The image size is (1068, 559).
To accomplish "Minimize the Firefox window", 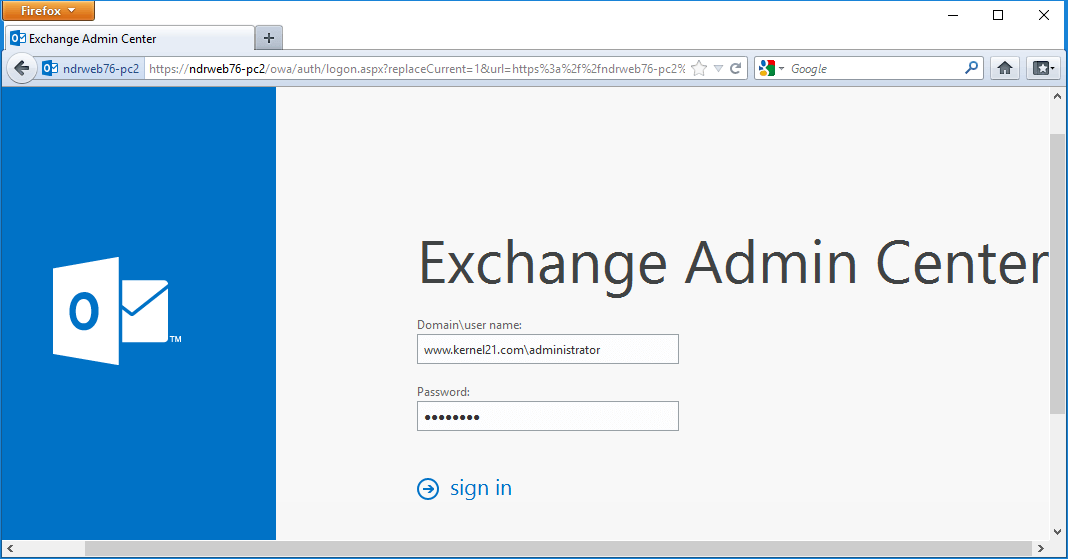I will click(954, 15).
